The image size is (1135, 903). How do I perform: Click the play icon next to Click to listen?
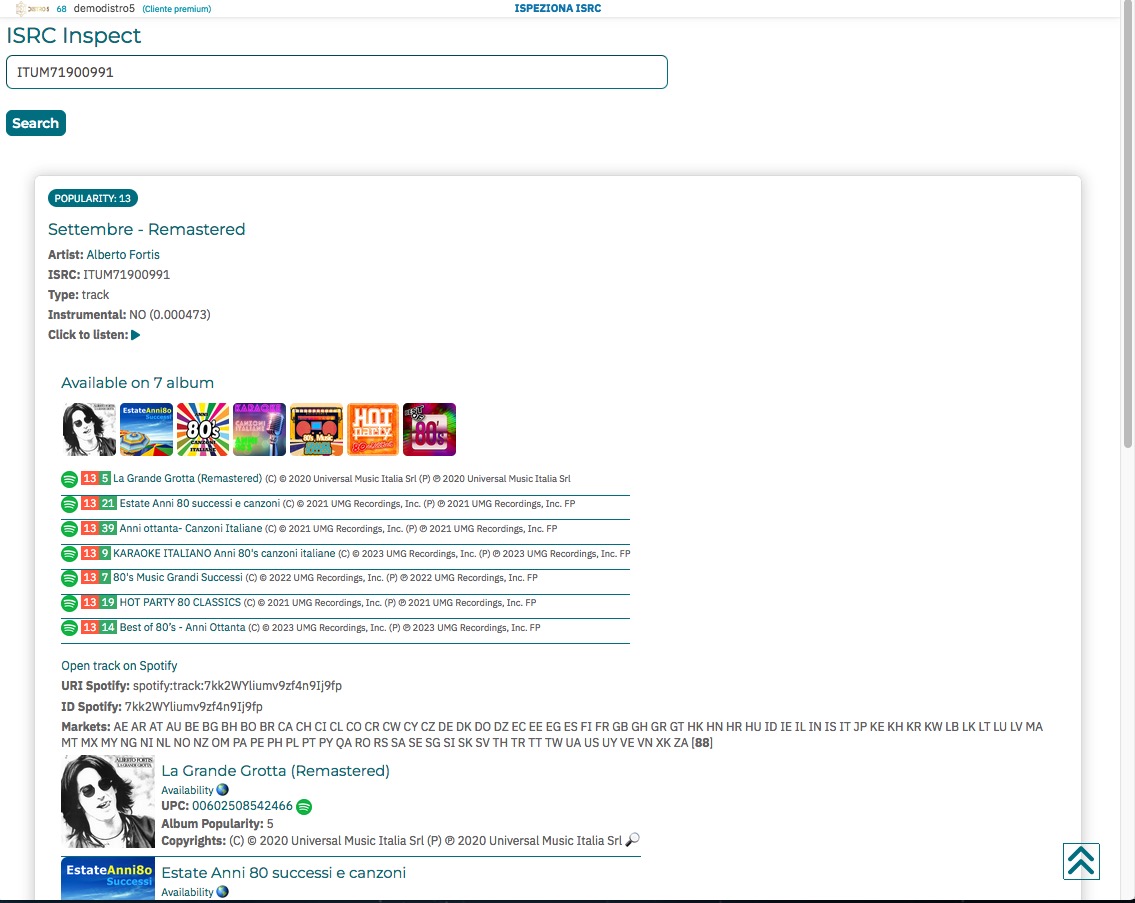click(135, 335)
